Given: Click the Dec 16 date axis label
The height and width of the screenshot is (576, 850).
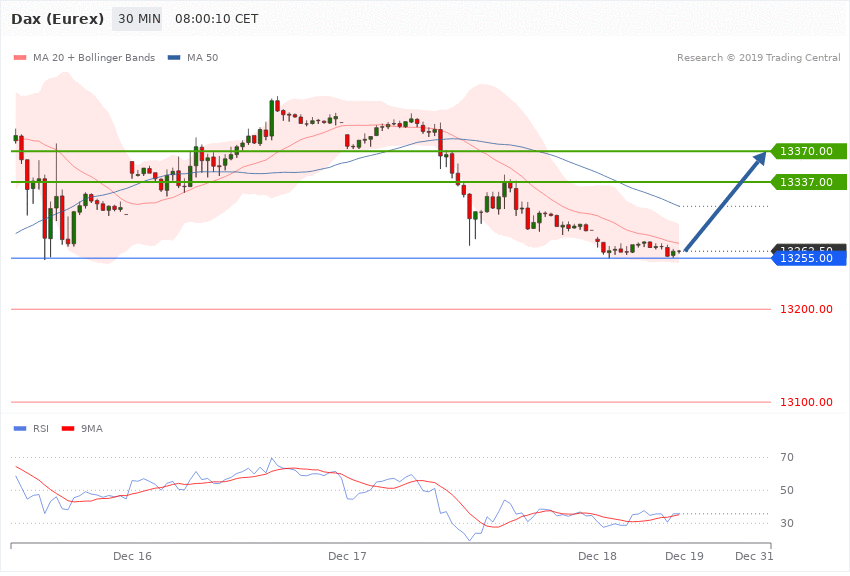Looking at the screenshot, I should [132, 556].
